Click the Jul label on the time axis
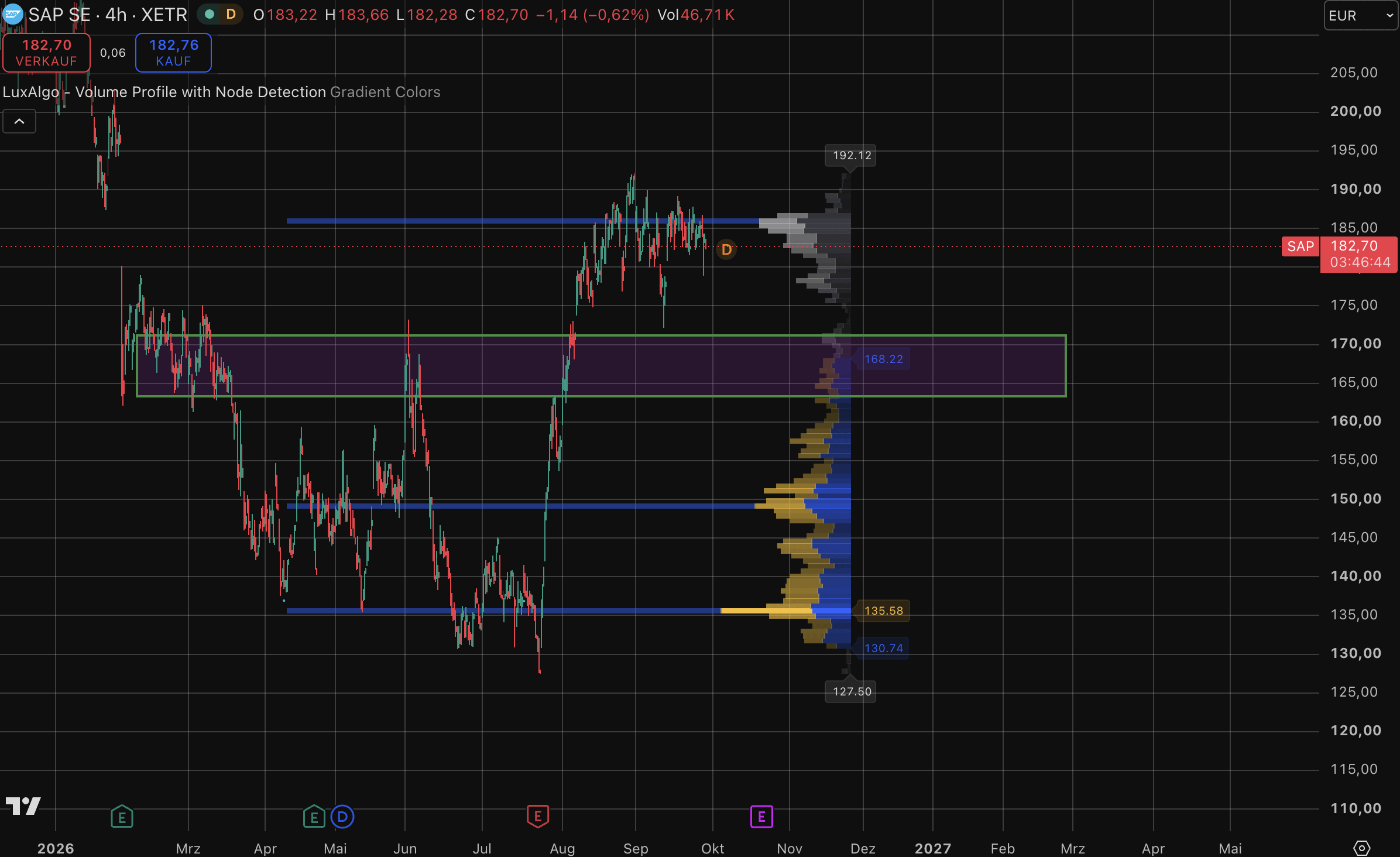 point(482,848)
